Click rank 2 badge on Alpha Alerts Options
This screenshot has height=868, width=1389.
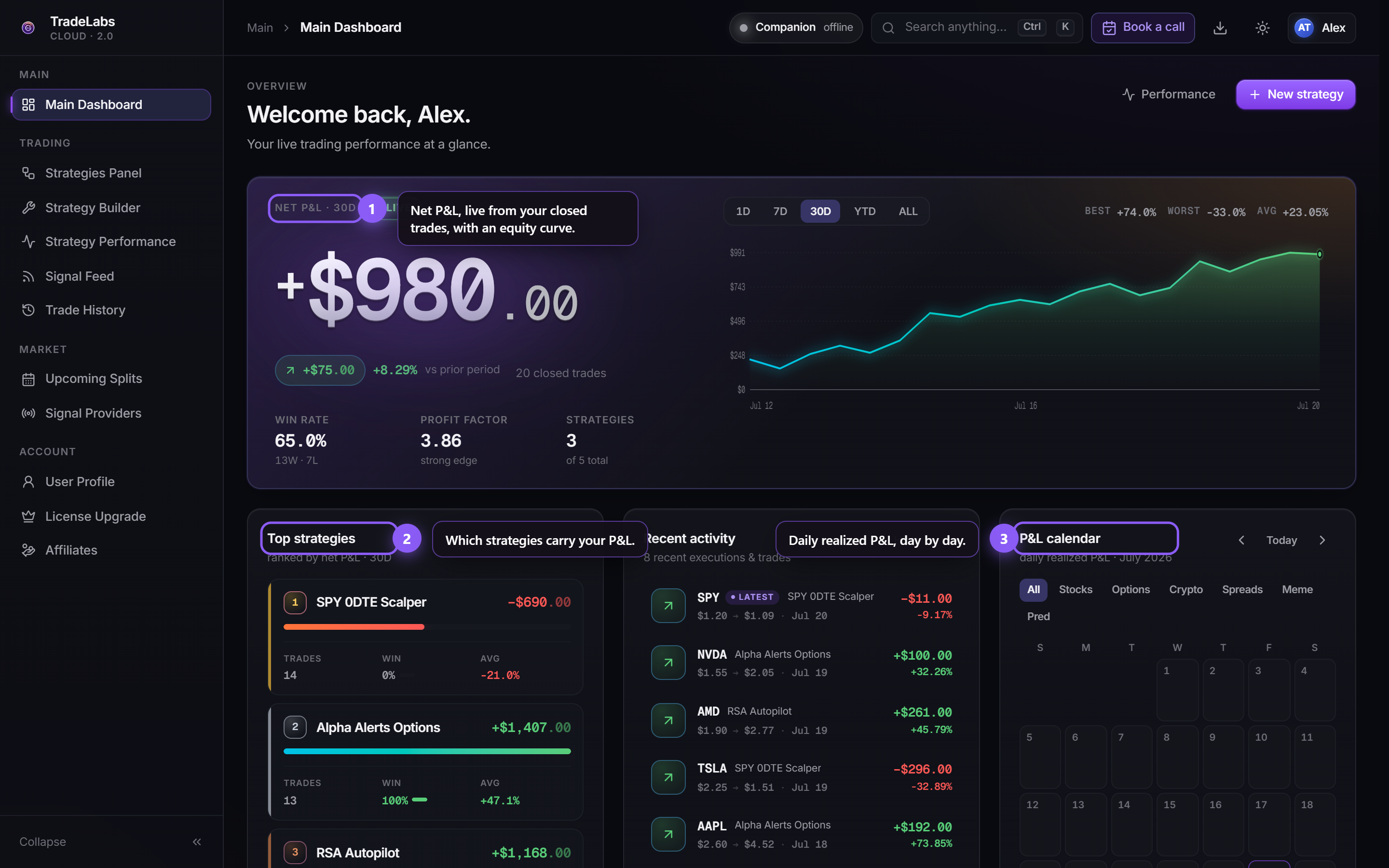coord(295,727)
